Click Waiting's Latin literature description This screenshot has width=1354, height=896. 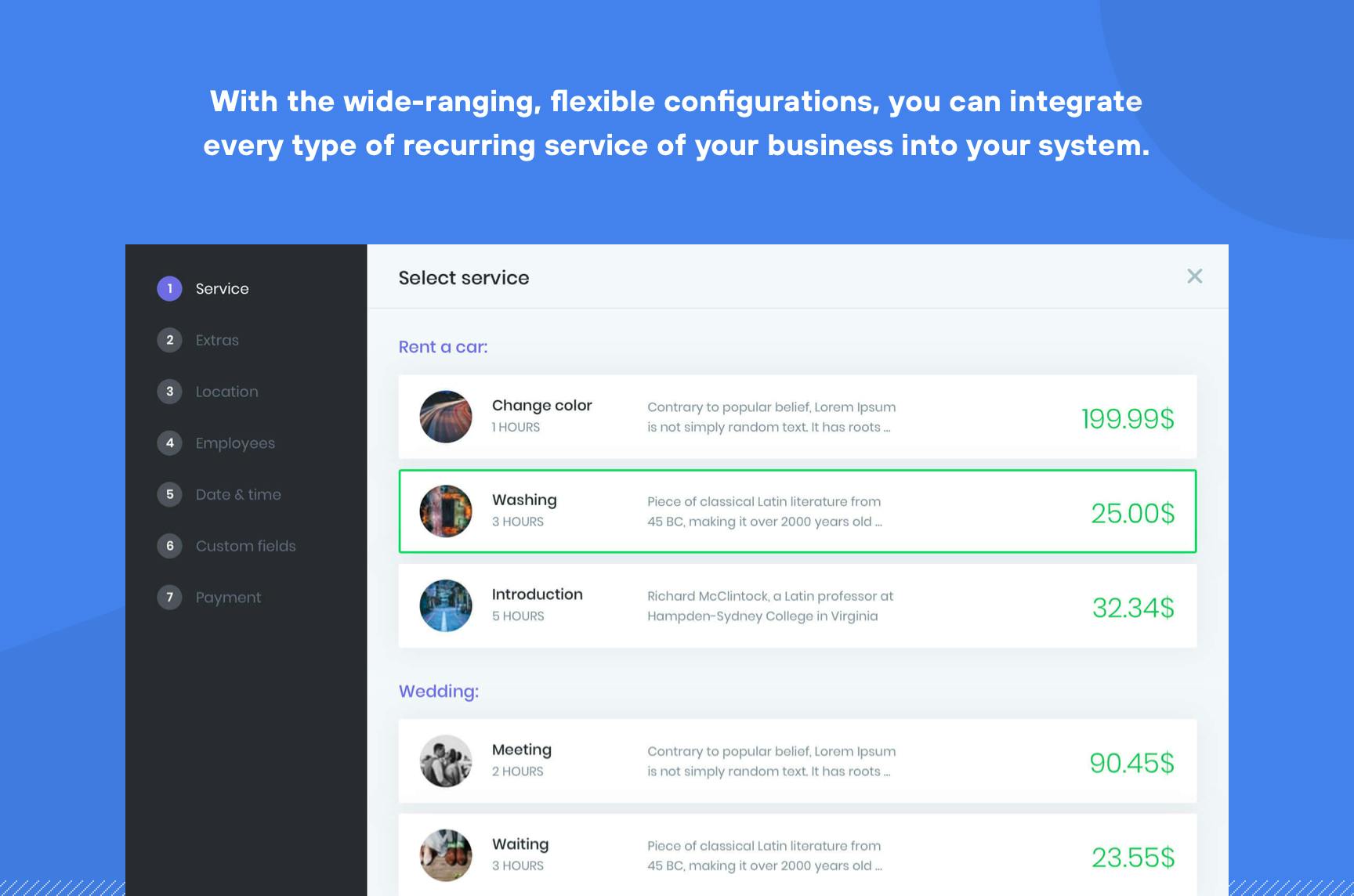765,855
